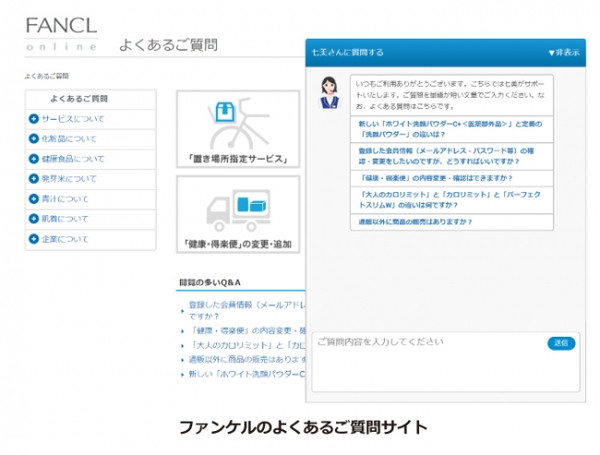Viewport: 600px width, 455px height.
Task: Click the よくあるご質問 breadcrumb text
Action: pos(47,76)
